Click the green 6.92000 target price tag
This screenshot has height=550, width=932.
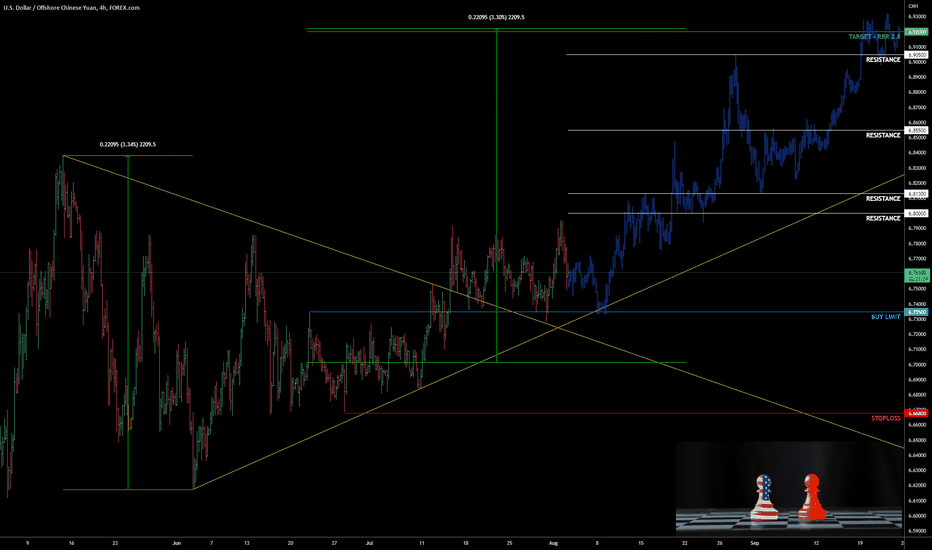click(916, 32)
